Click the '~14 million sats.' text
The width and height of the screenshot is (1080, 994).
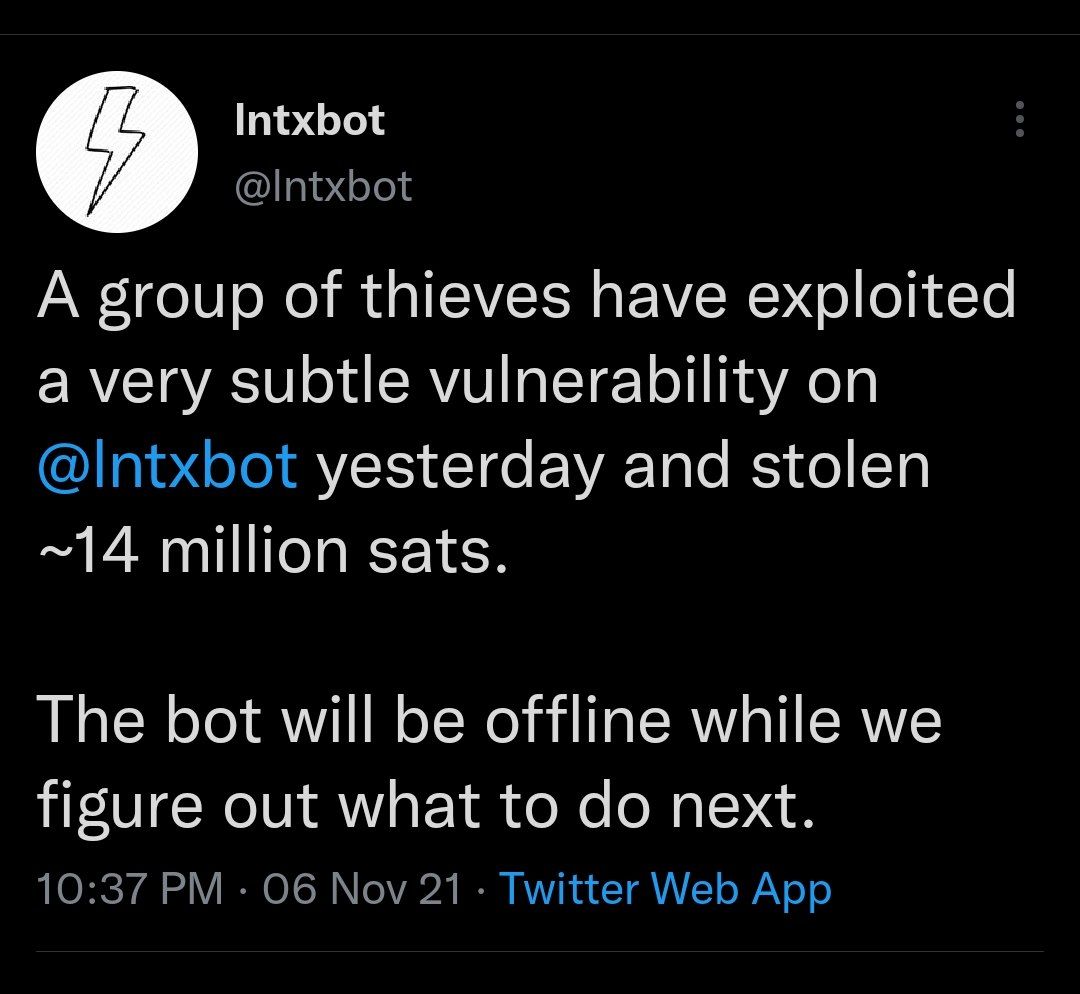click(x=273, y=552)
